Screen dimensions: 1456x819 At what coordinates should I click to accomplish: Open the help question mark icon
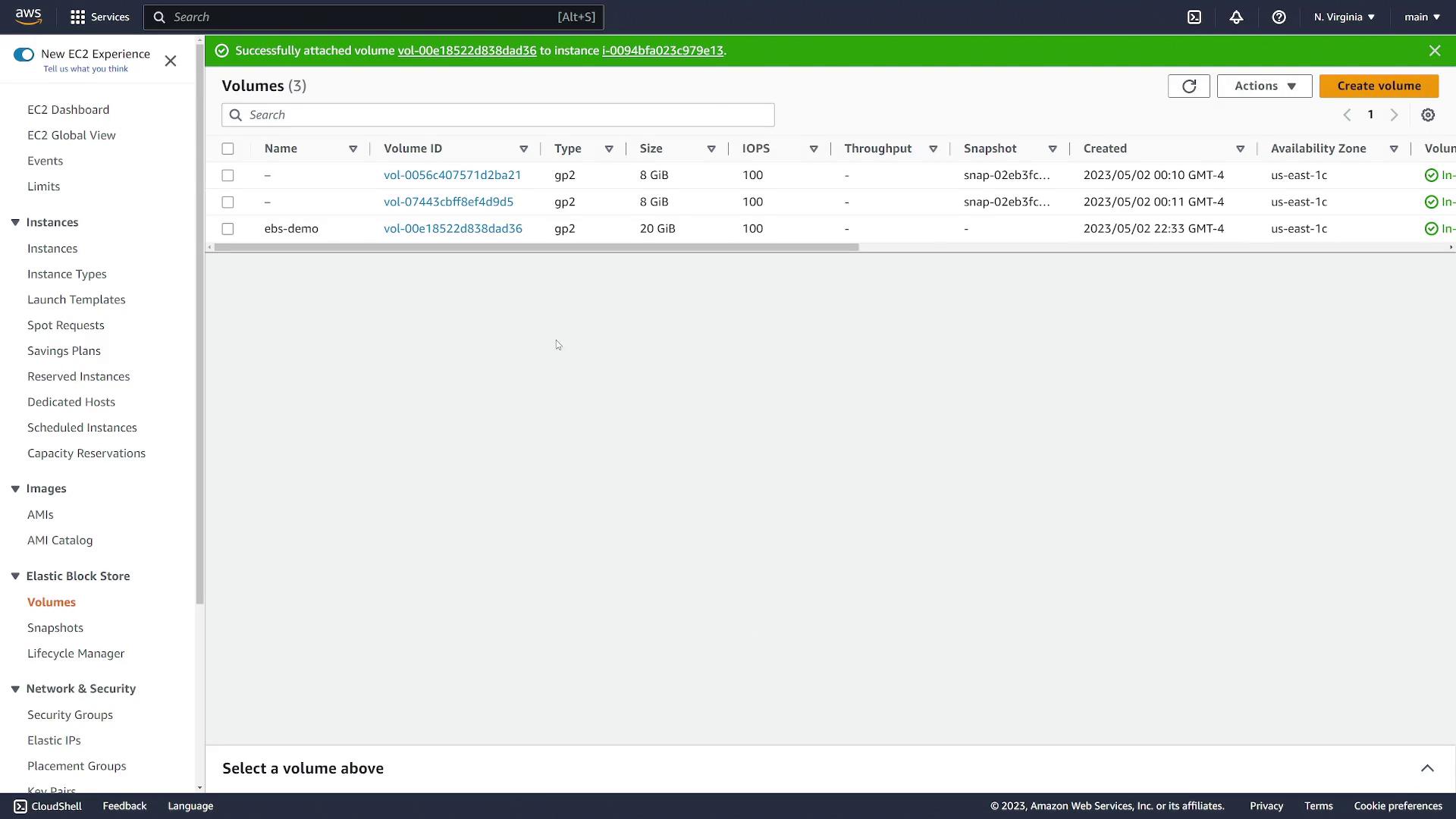coord(1279,17)
